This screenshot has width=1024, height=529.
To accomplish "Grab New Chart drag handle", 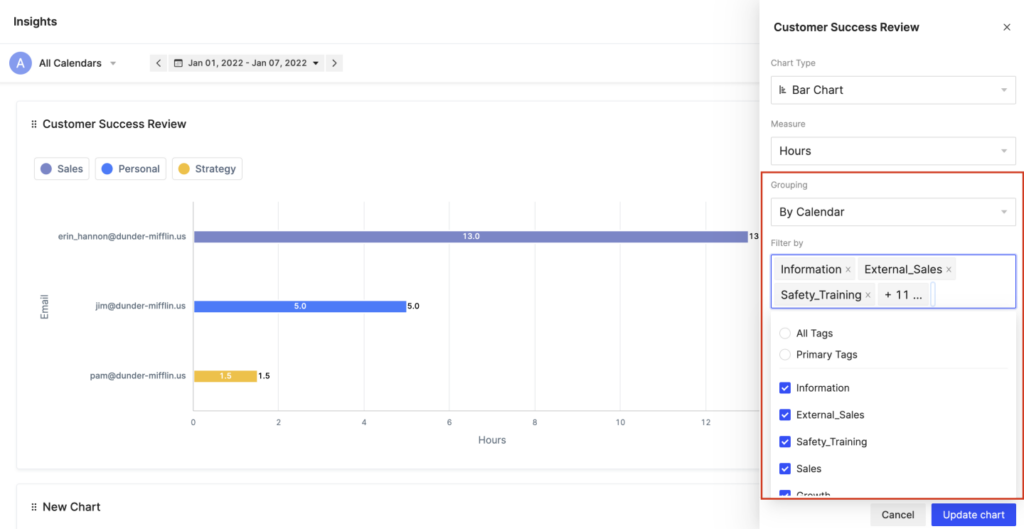I will tap(34, 507).
